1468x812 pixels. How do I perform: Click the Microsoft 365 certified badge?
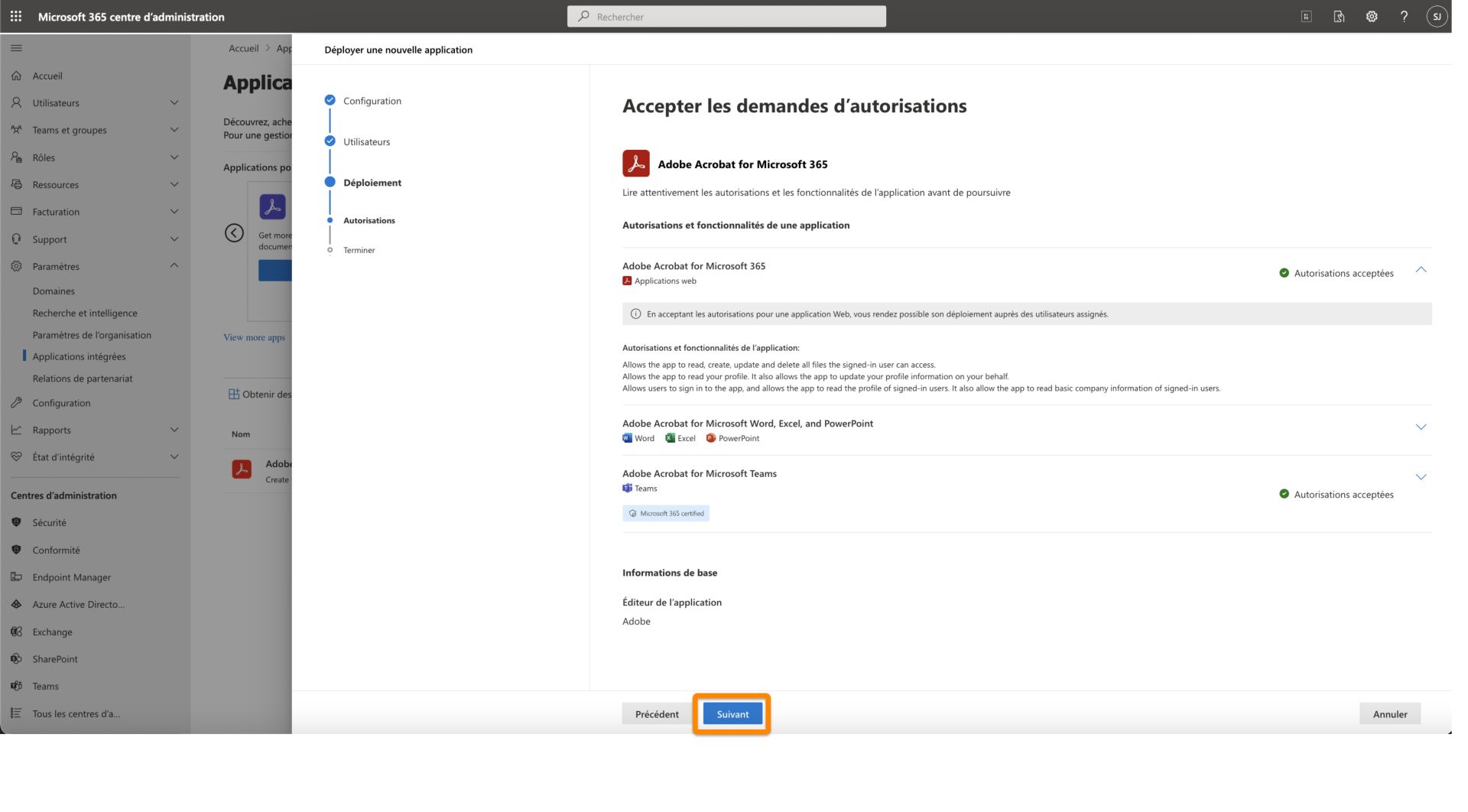pyautogui.click(x=666, y=513)
